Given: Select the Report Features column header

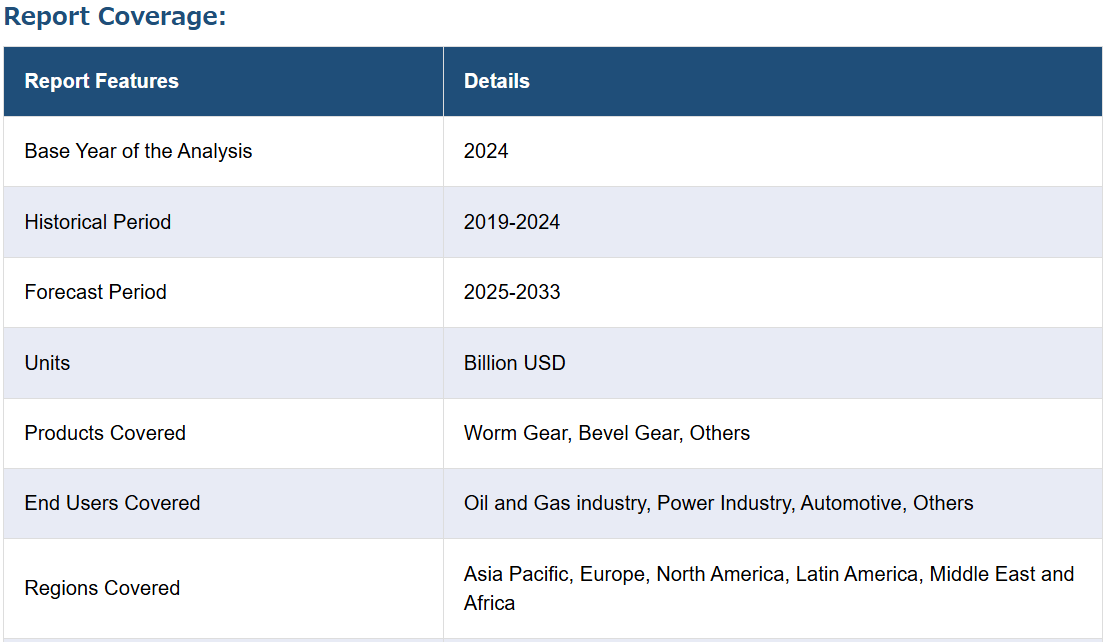Looking at the screenshot, I should (101, 81).
